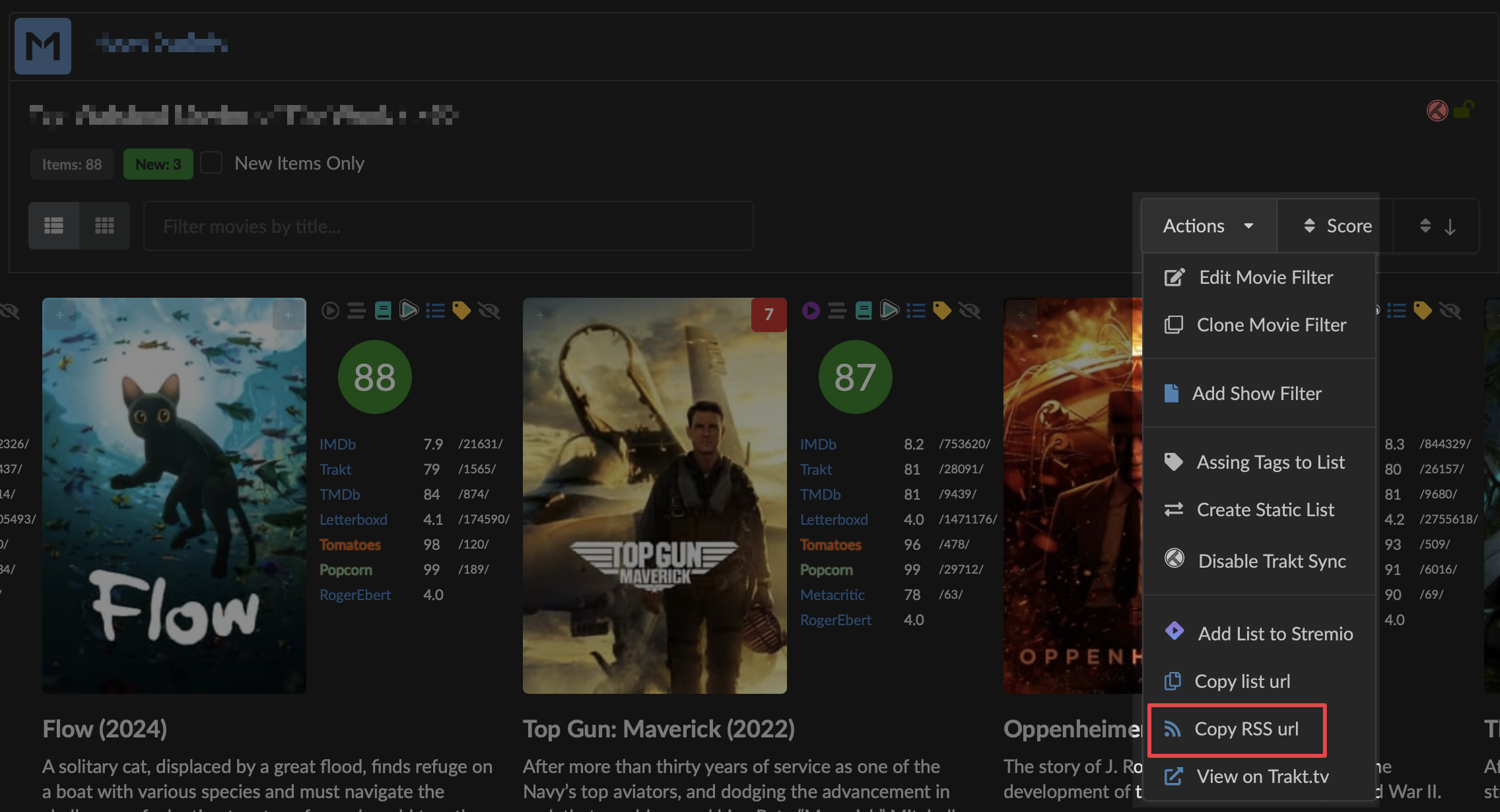Enable New Items Only checkbox
The image size is (1500, 812).
click(x=211, y=162)
